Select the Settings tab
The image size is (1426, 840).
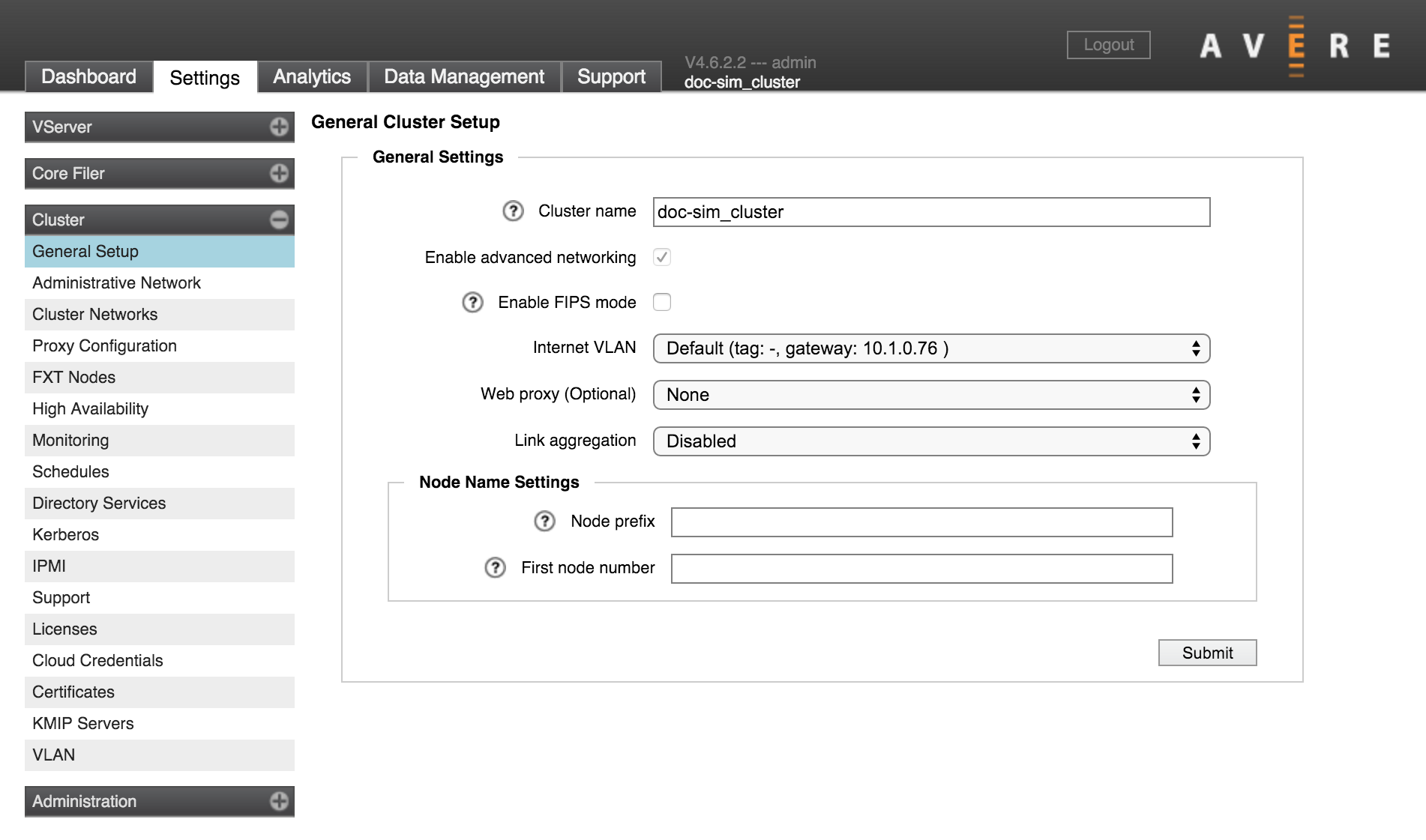pos(205,78)
